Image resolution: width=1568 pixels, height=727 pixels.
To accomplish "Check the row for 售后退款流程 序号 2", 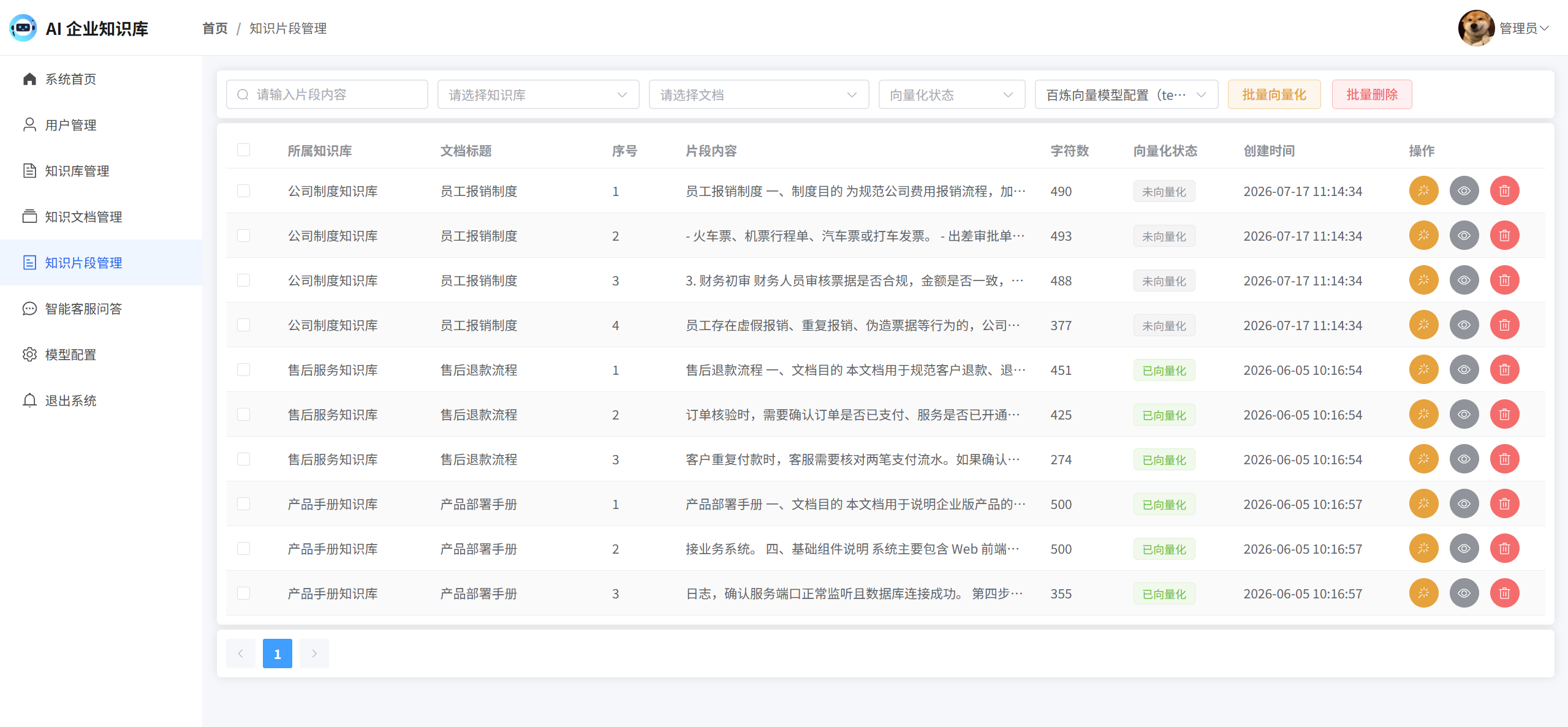I will (243, 414).
